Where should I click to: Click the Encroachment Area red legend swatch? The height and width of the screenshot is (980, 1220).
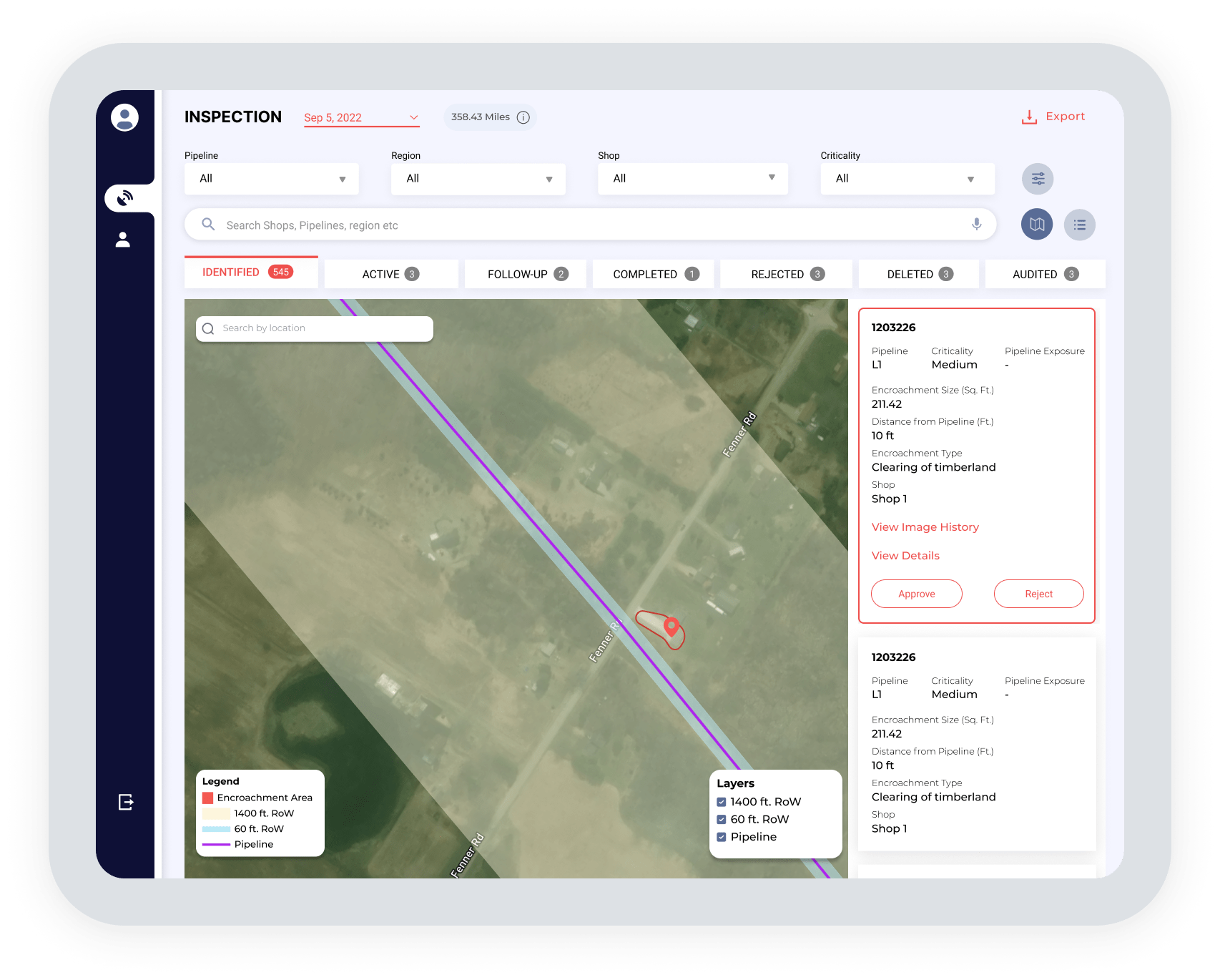(208, 798)
